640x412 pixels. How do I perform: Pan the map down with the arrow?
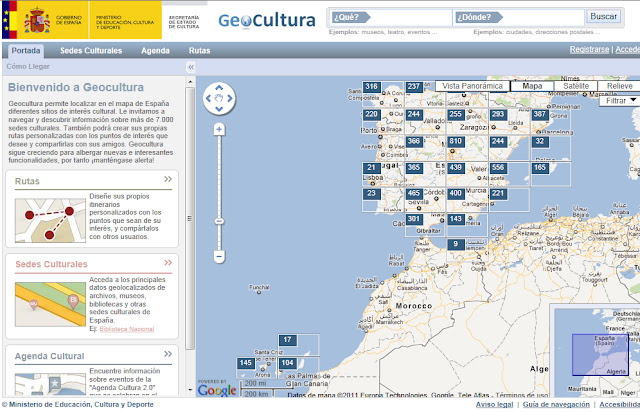tap(219, 109)
